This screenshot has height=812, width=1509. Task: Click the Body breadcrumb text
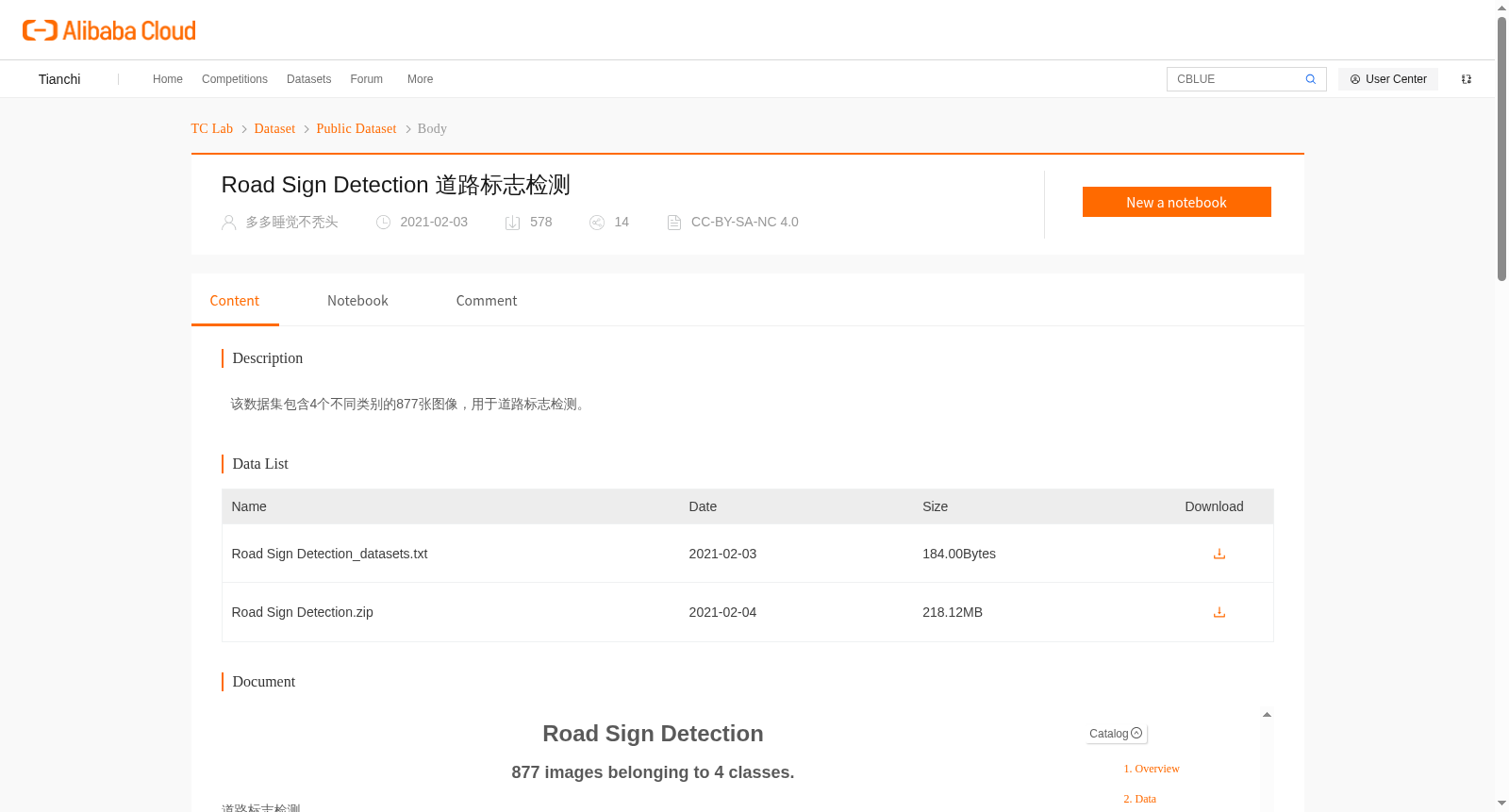coord(432,128)
